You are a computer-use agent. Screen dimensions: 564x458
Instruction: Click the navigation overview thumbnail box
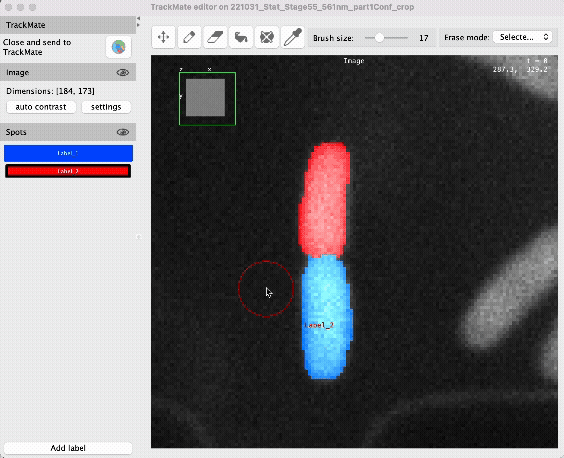tap(208, 99)
